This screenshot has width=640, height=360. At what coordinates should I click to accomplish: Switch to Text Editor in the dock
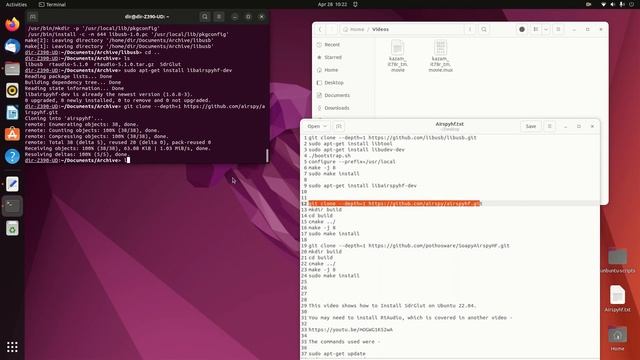click(x=12, y=184)
